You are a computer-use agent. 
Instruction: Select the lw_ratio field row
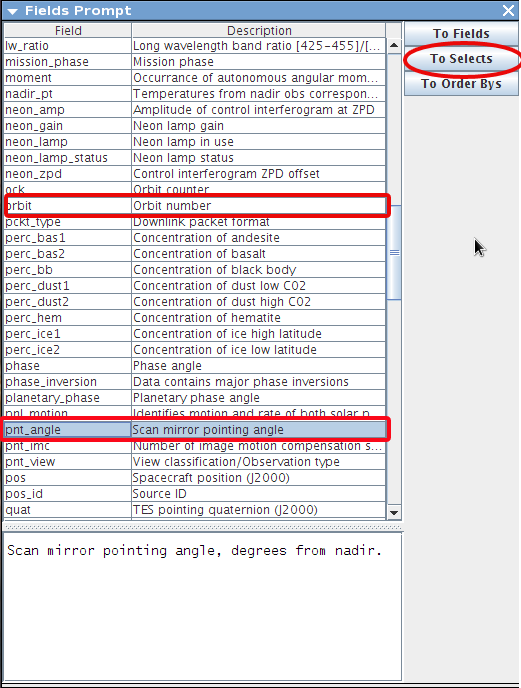click(x=195, y=46)
